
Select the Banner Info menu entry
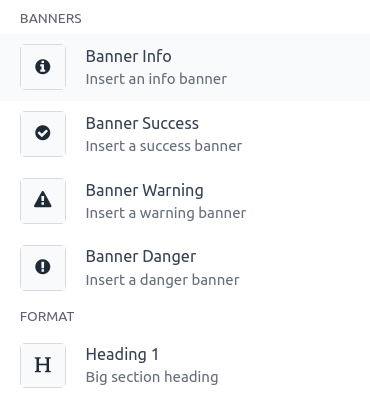[x=185, y=67]
